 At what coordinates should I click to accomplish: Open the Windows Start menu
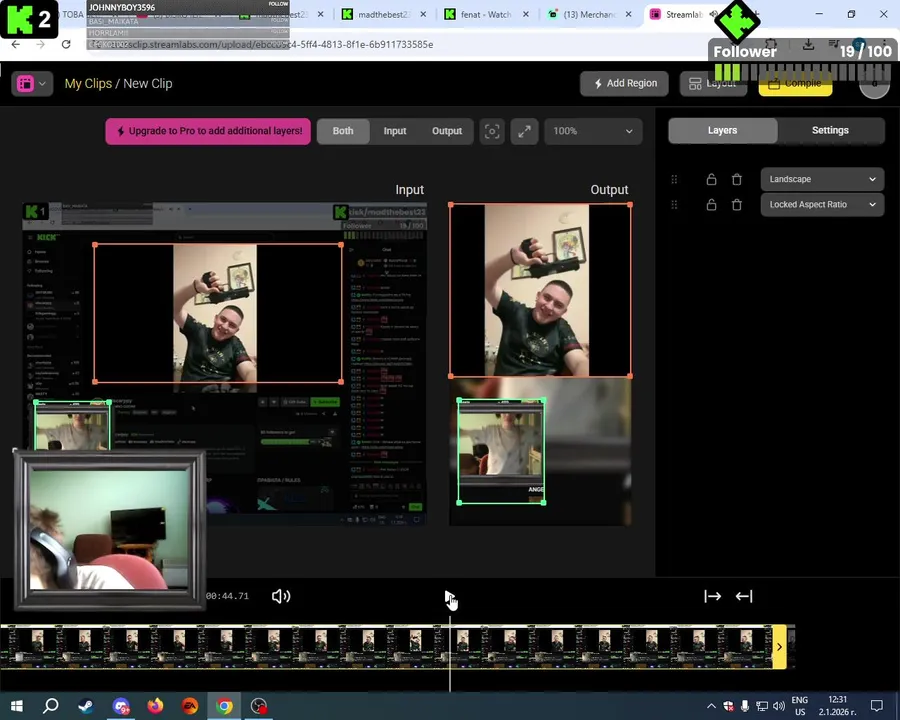tap(16, 706)
